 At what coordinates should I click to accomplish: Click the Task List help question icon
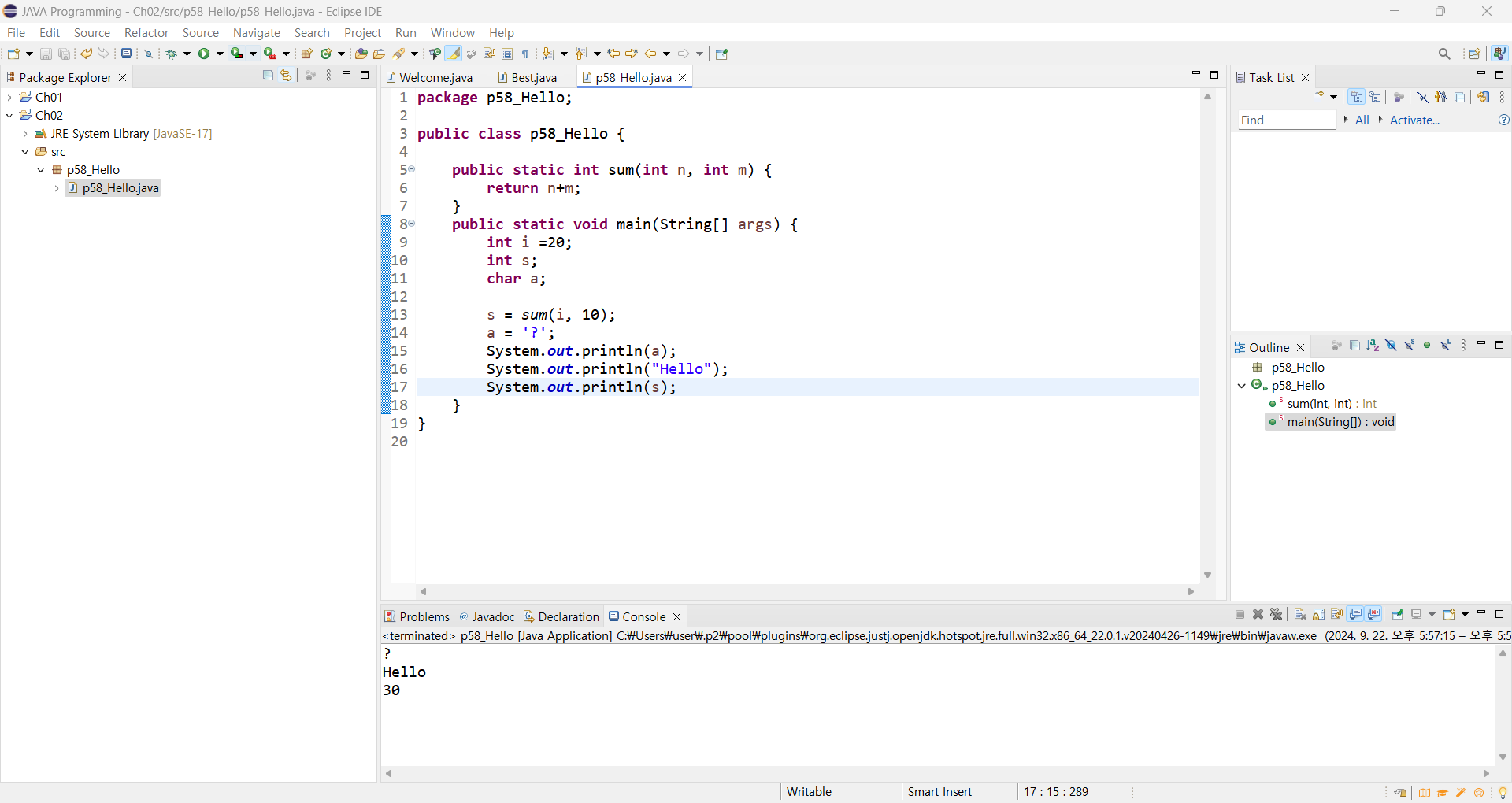1503,120
